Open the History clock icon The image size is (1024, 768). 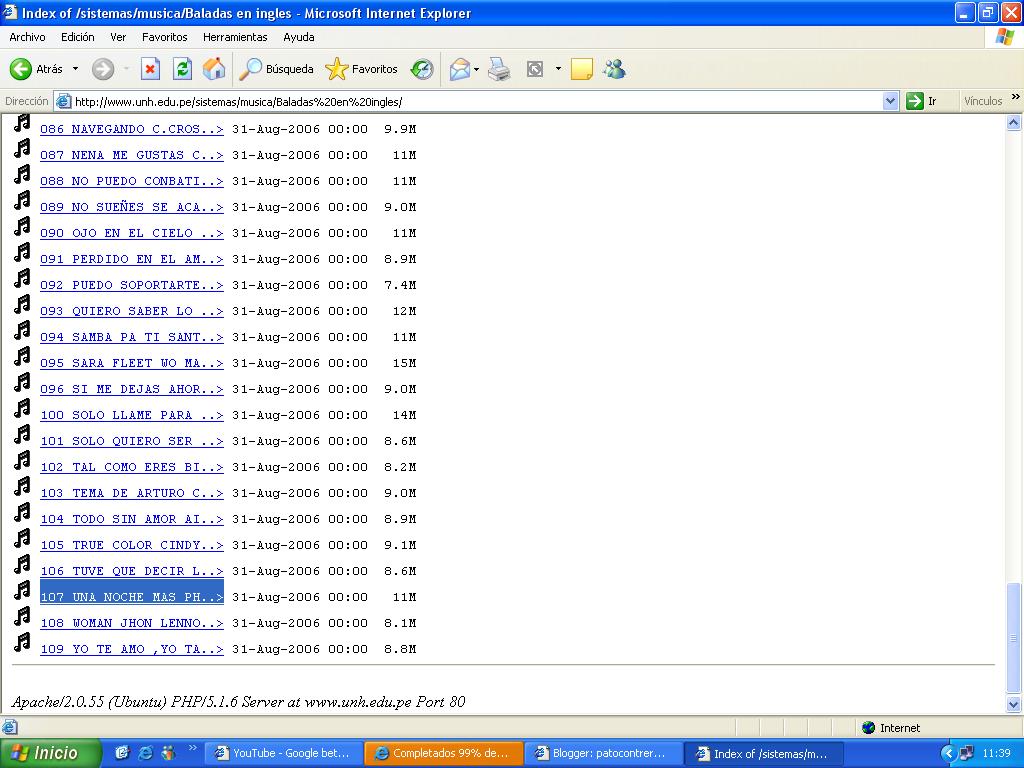point(422,69)
